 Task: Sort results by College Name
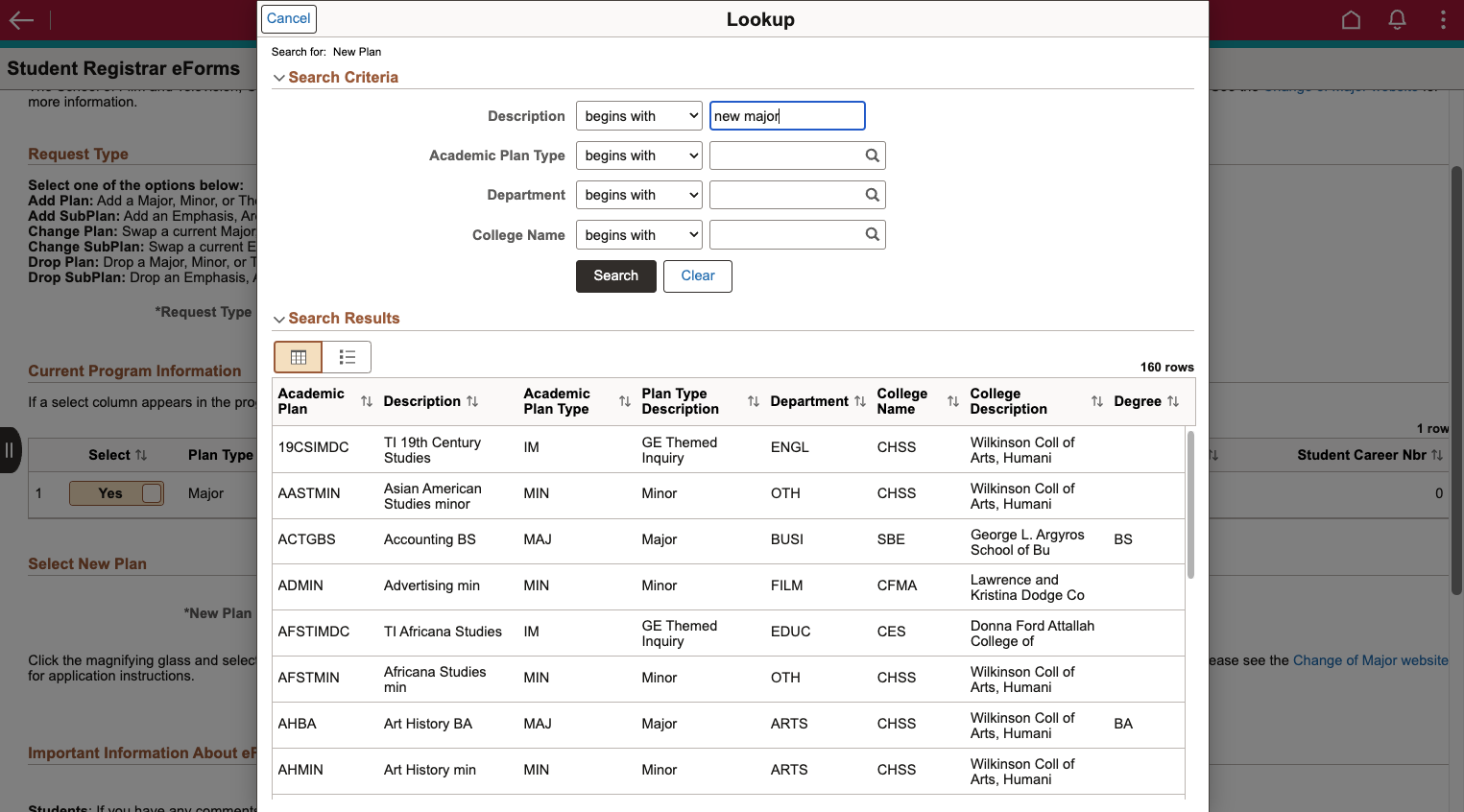pos(953,401)
